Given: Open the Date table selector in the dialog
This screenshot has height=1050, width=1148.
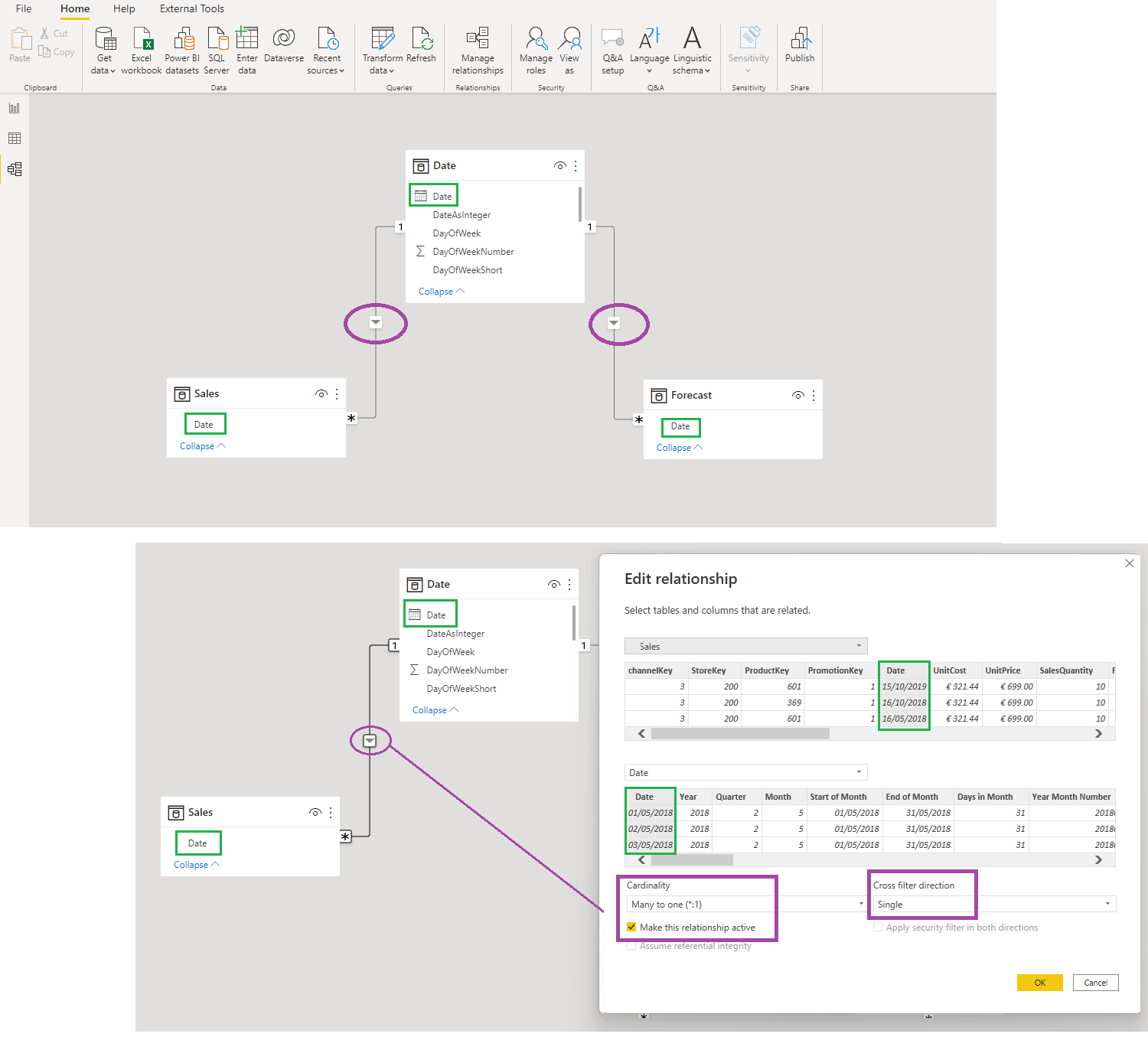Looking at the screenshot, I should tap(746, 773).
